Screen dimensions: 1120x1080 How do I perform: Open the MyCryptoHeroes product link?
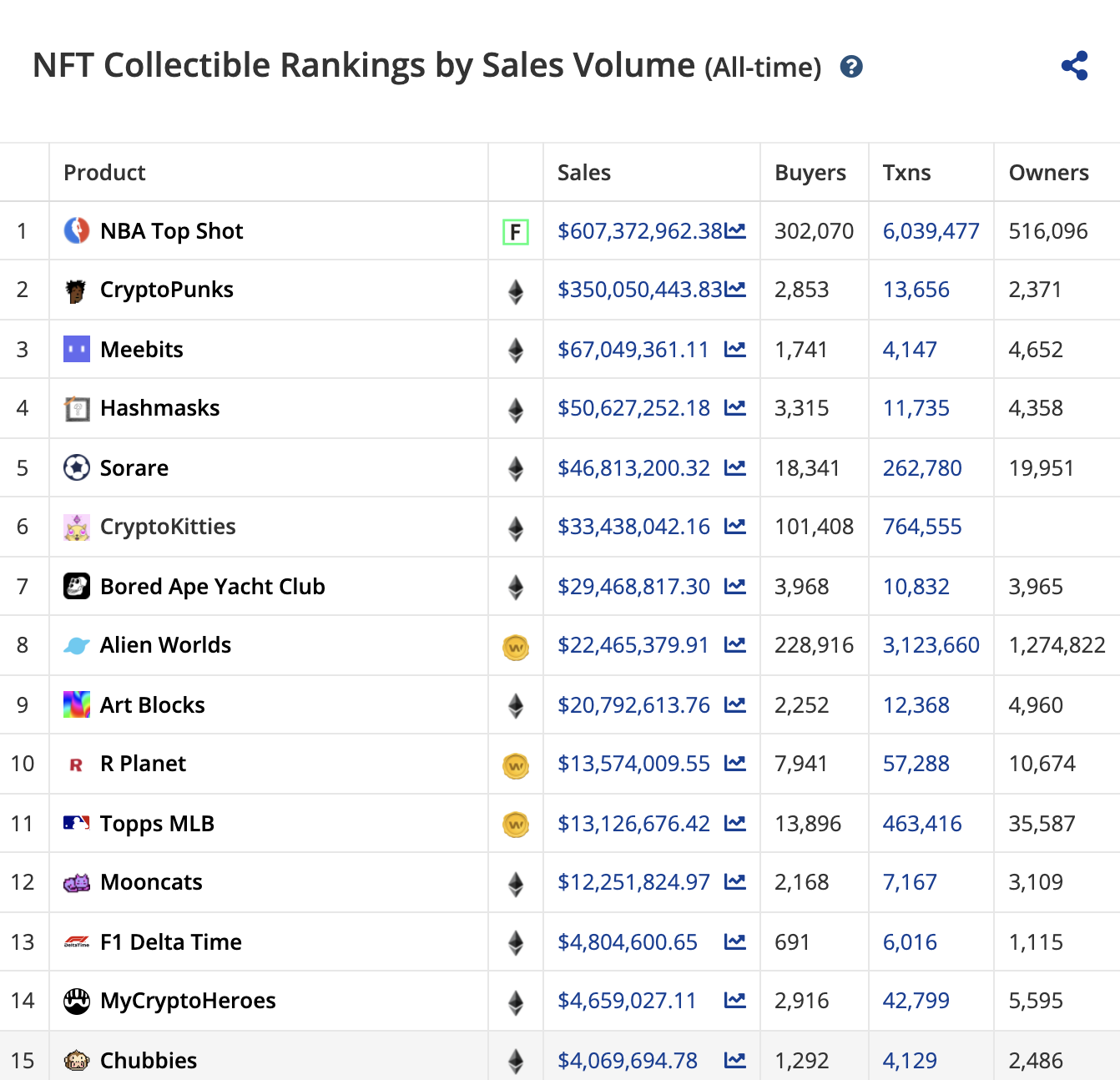point(188,1001)
